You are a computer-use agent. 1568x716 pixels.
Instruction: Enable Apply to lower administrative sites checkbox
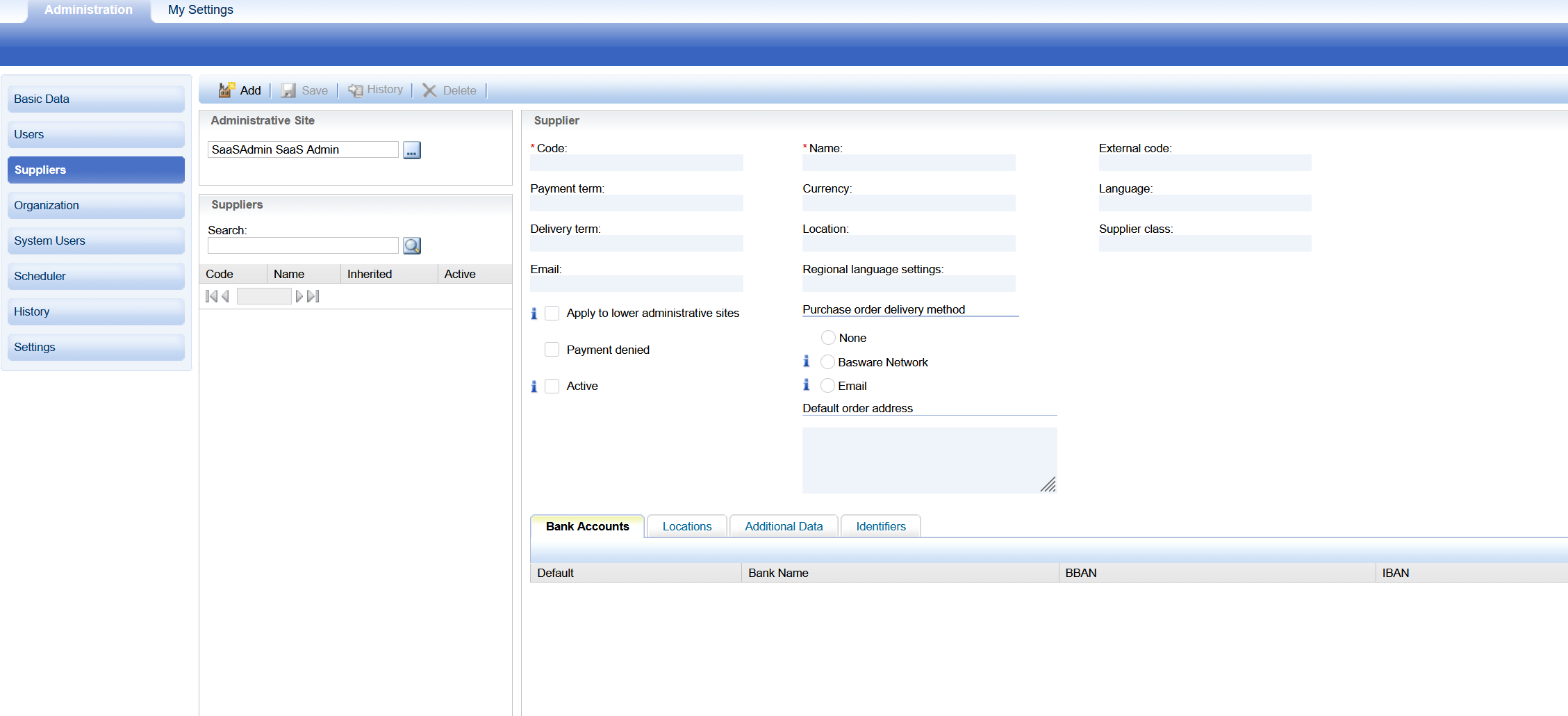click(x=552, y=314)
